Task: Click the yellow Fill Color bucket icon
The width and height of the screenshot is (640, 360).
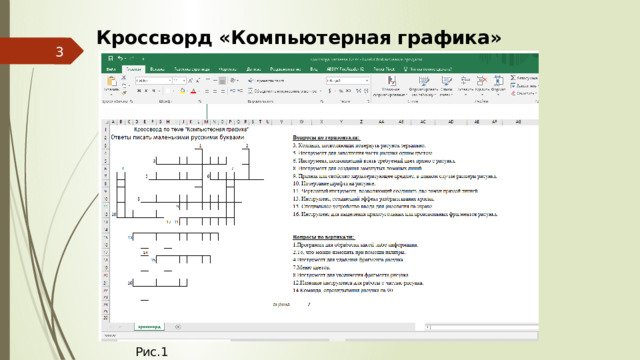Action: point(183,91)
